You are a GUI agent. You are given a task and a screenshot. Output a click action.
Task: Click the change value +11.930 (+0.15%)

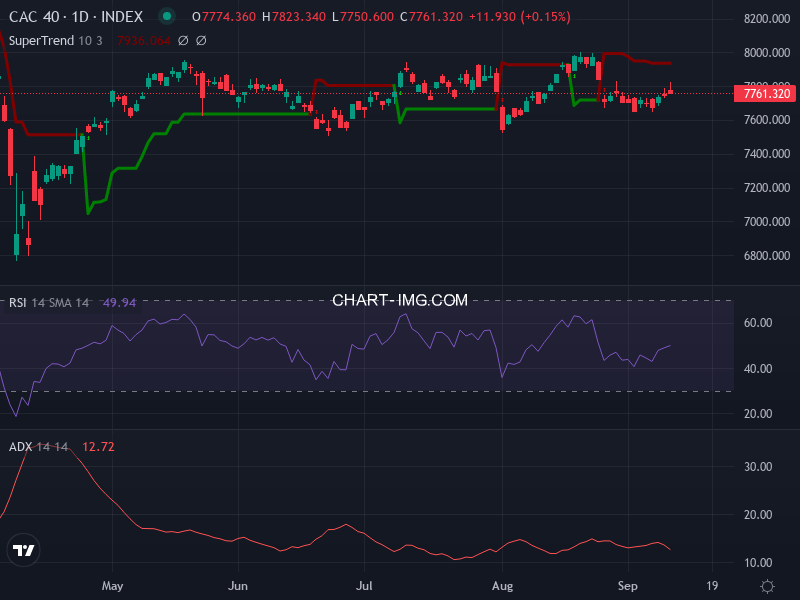coord(519,17)
